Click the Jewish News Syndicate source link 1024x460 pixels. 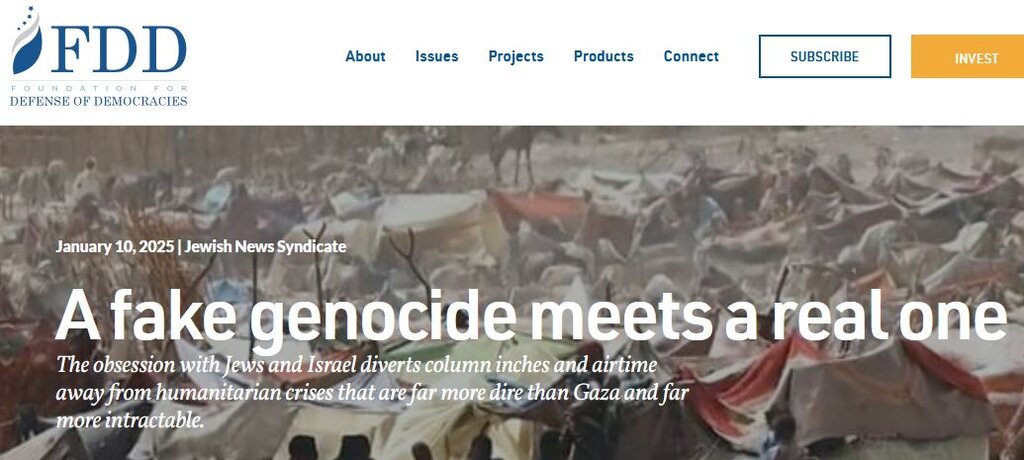265,247
